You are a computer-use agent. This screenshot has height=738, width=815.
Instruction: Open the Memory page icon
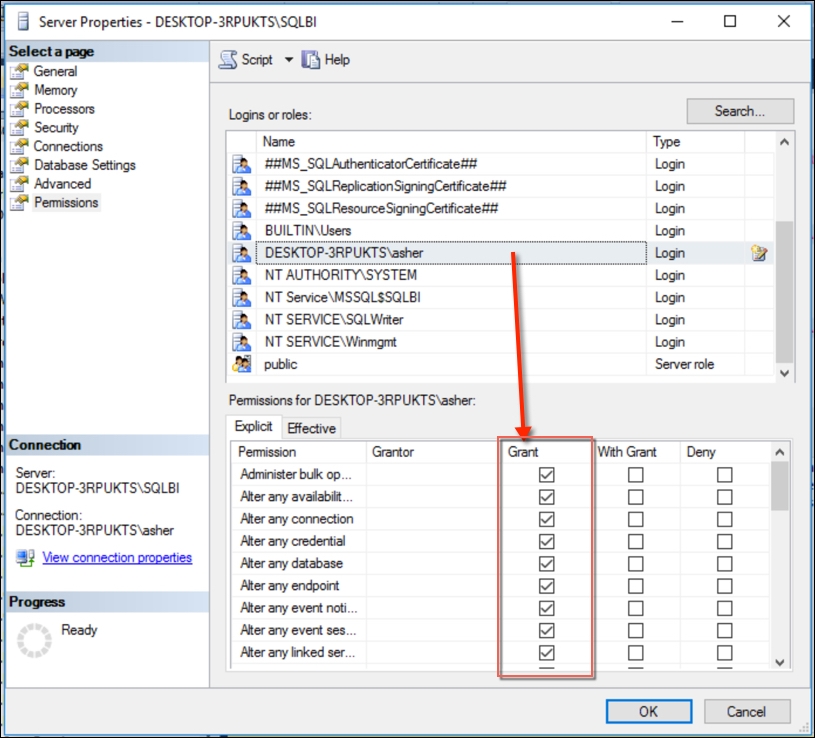tap(19, 90)
